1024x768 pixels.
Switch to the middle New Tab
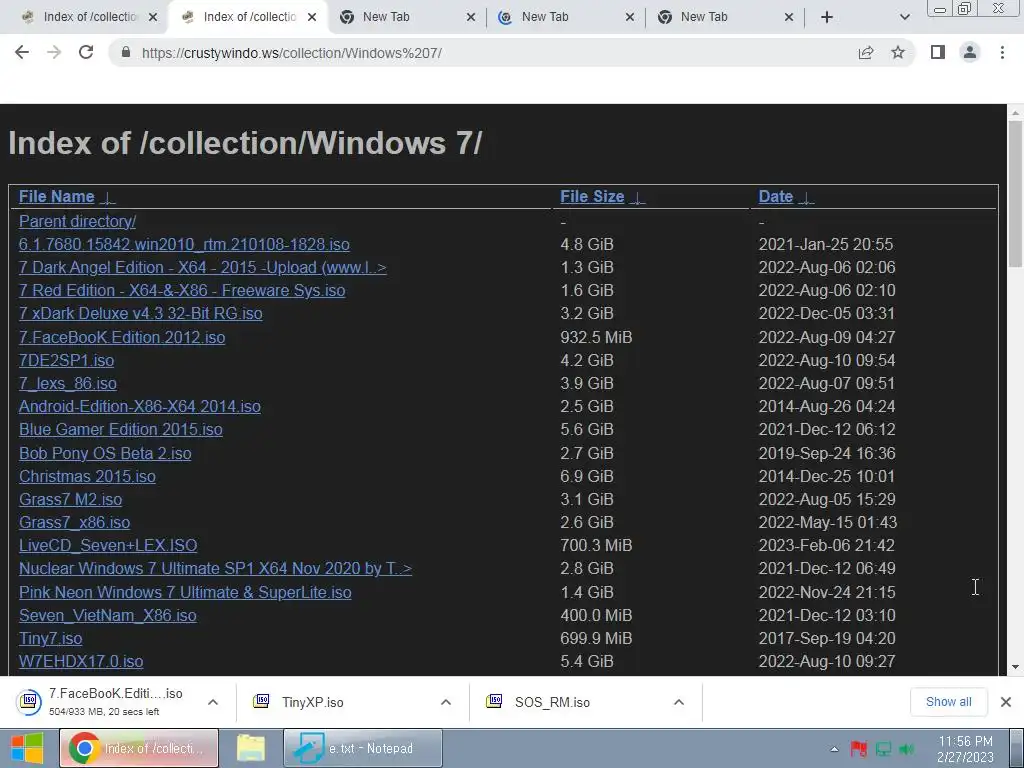[564, 17]
